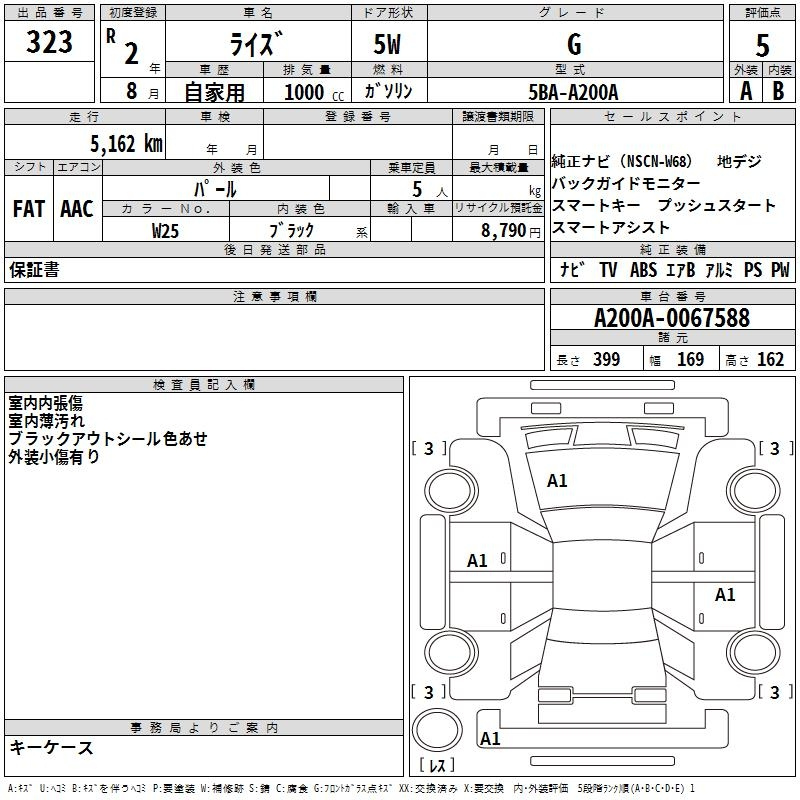Select exterior rating A

point(746,91)
